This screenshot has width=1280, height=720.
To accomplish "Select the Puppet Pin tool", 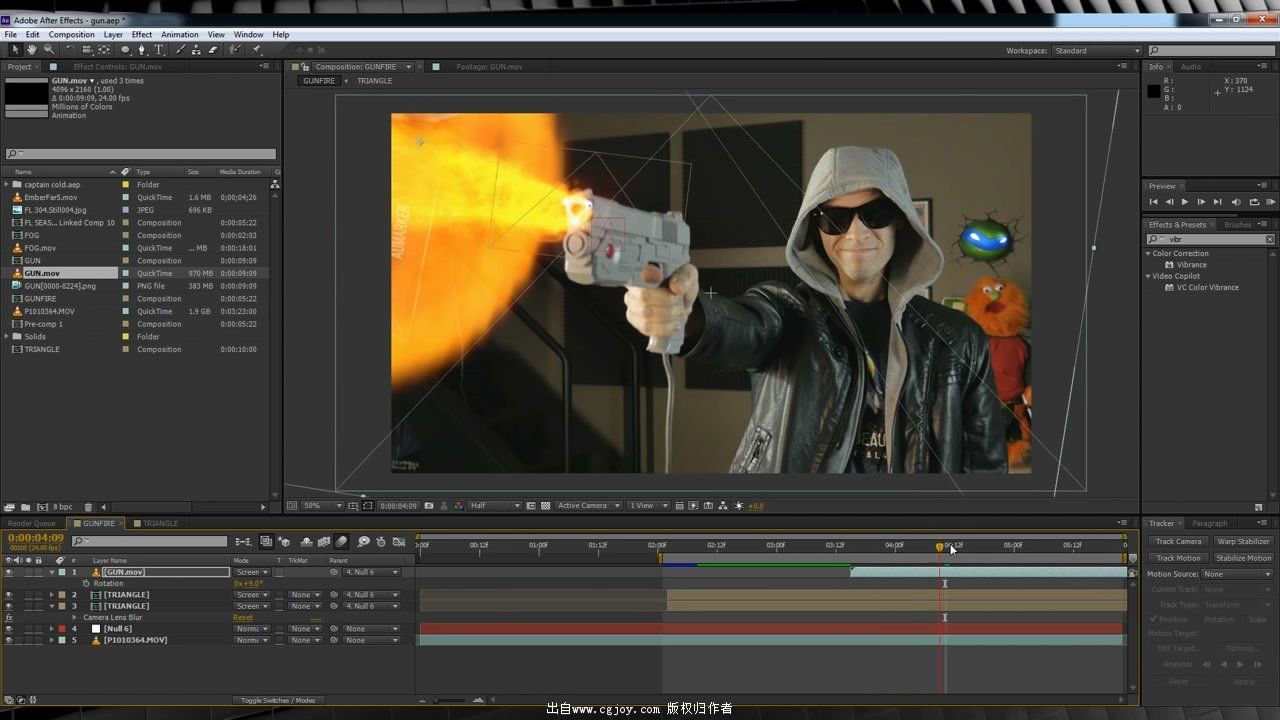I will (x=256, y=50).
